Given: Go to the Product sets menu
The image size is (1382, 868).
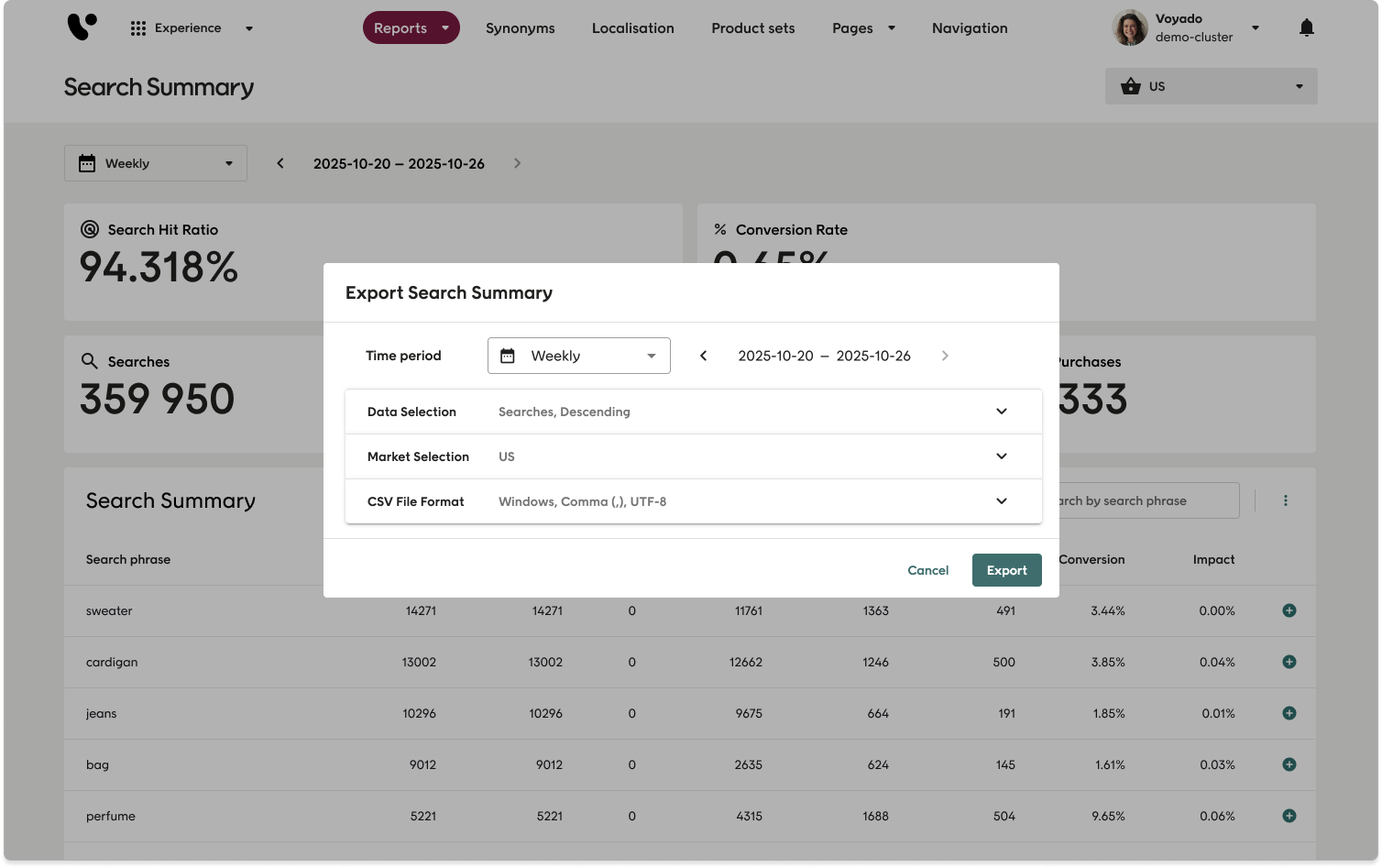Looking at the screenshot, I should coord(752,28).
